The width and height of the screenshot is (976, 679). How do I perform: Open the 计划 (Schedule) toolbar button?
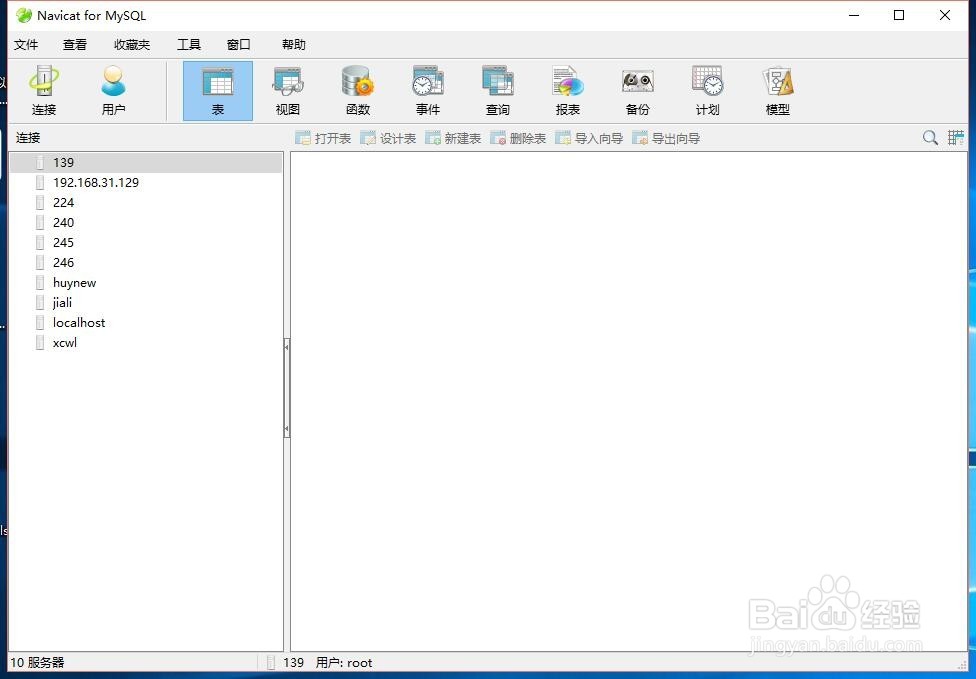click(x=708, y=91)
